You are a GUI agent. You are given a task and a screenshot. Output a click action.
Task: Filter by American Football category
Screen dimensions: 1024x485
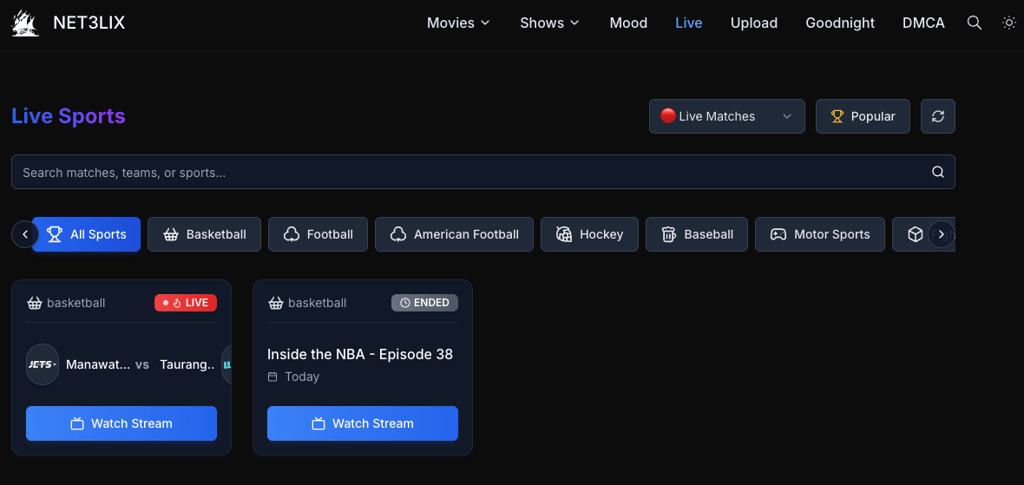tap(454, 234)
